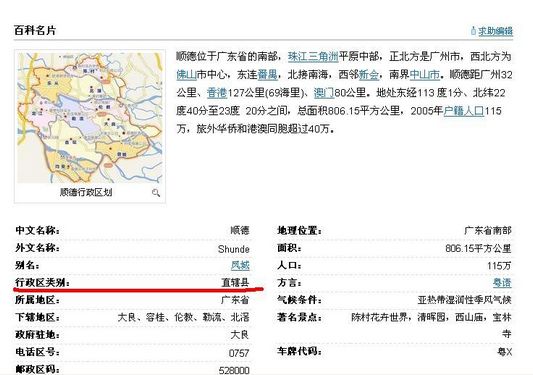Screen dimensions: 533x375
Task: Open the 澳门 link
Action: tap(324, 92)
